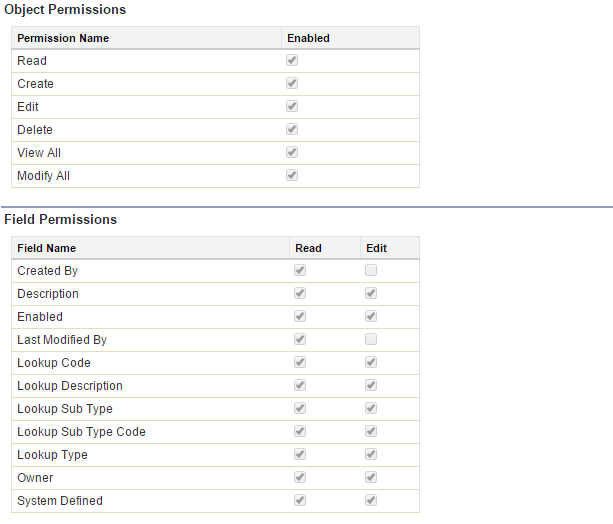Image resolution: width=613 pixels, height=524 pixels.
Task: Click the Field Name column header
Action: point(47,248)
